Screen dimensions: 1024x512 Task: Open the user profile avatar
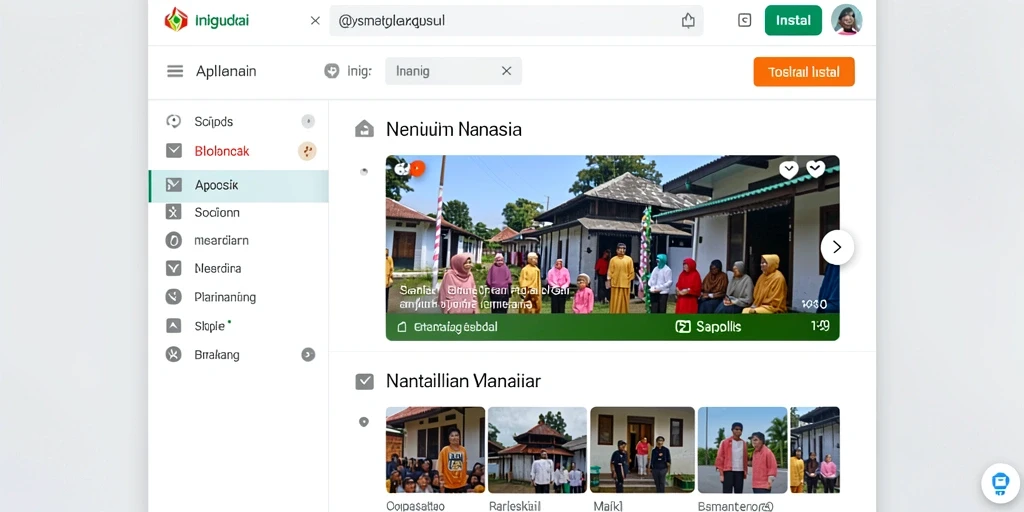[x=846, y=20]
